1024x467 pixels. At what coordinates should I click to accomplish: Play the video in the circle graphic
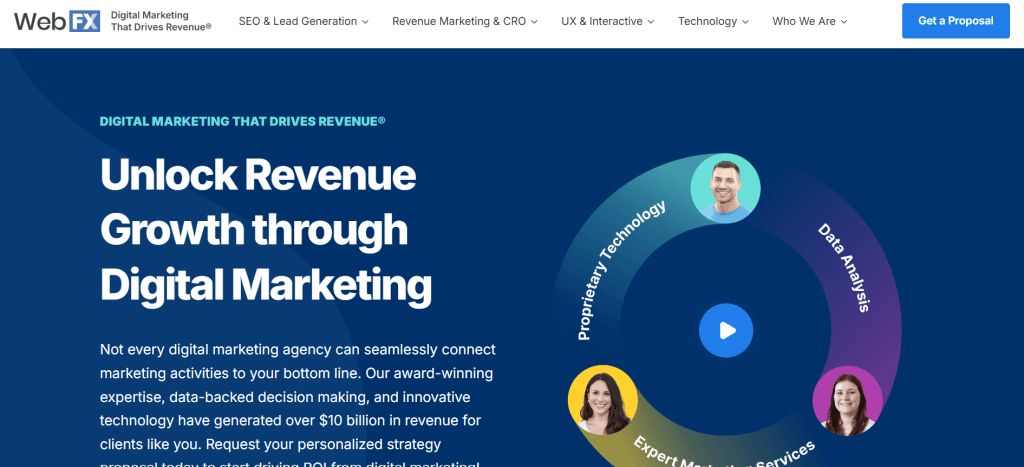click(x=726, y=330)
